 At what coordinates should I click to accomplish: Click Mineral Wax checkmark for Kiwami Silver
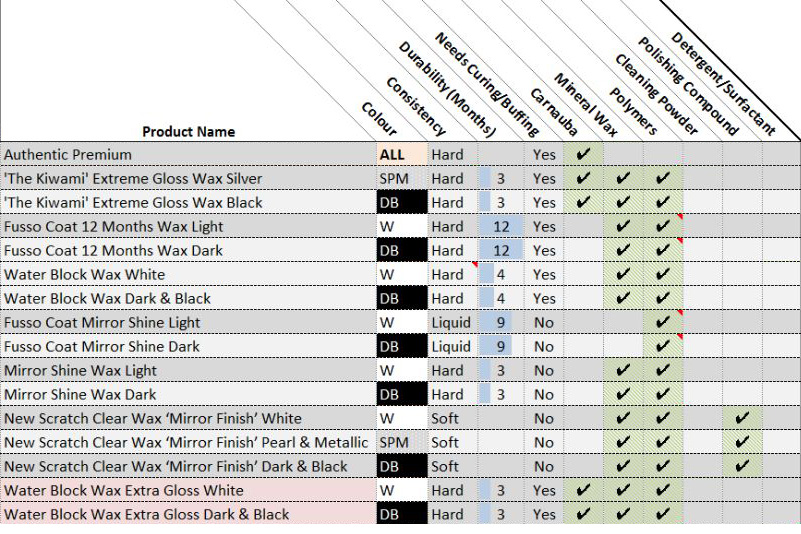(x=623, y=179)
